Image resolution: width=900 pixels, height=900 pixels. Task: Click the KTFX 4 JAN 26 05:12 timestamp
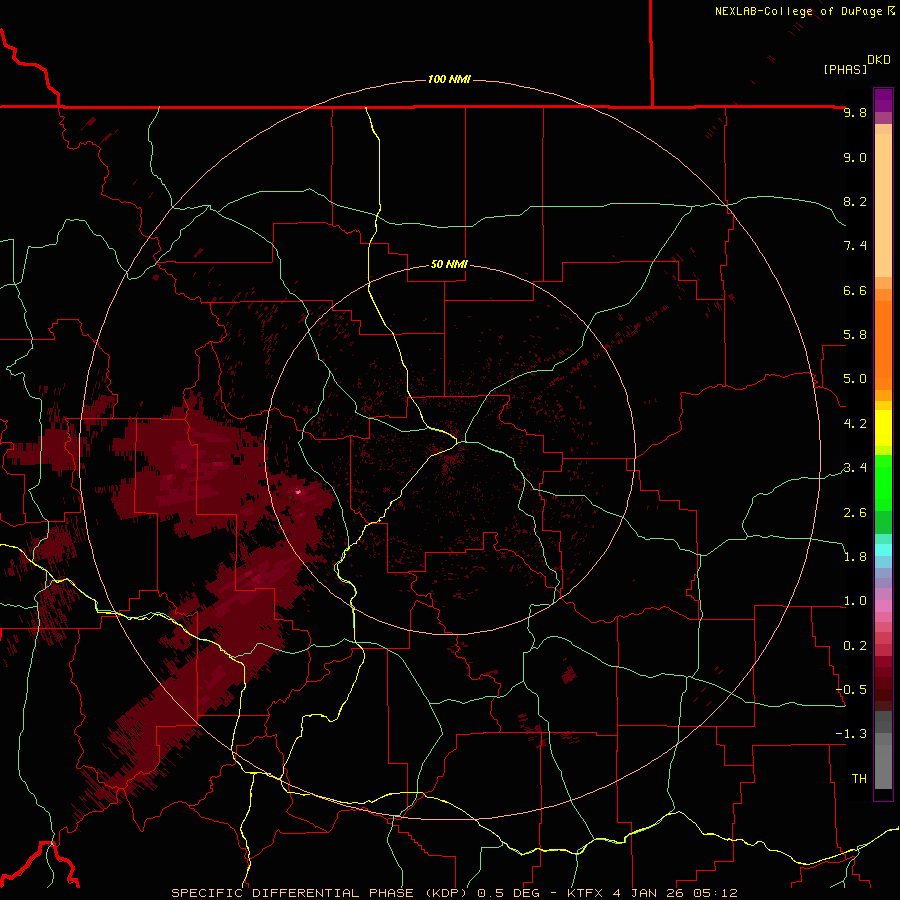pyautogui.click(x=652, y=893)
